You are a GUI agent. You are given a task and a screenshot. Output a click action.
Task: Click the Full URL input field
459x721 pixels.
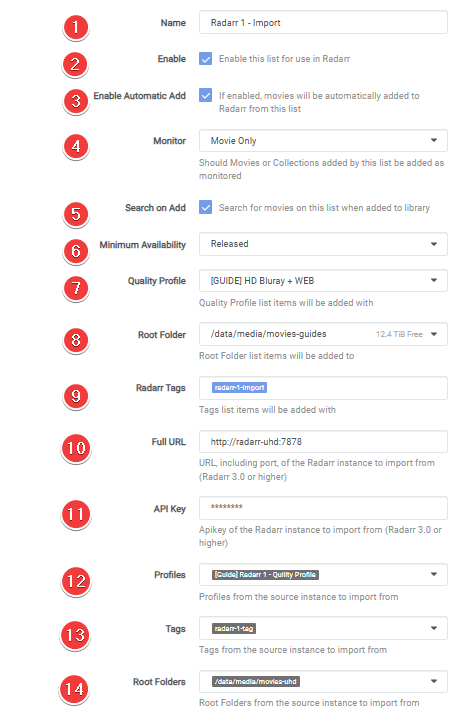coord(323,441)
